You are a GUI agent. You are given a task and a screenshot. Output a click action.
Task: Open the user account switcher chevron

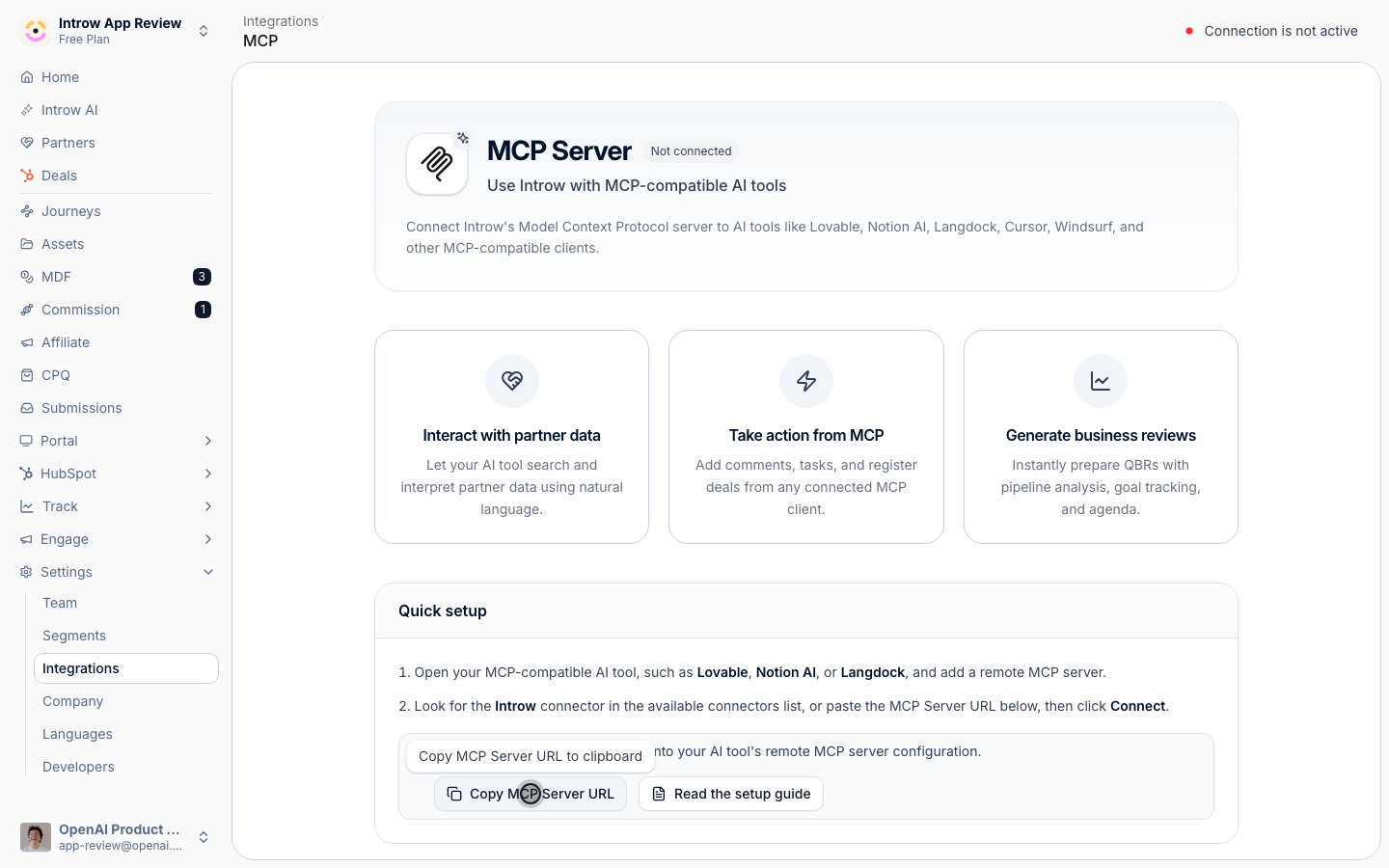[204, 837]
